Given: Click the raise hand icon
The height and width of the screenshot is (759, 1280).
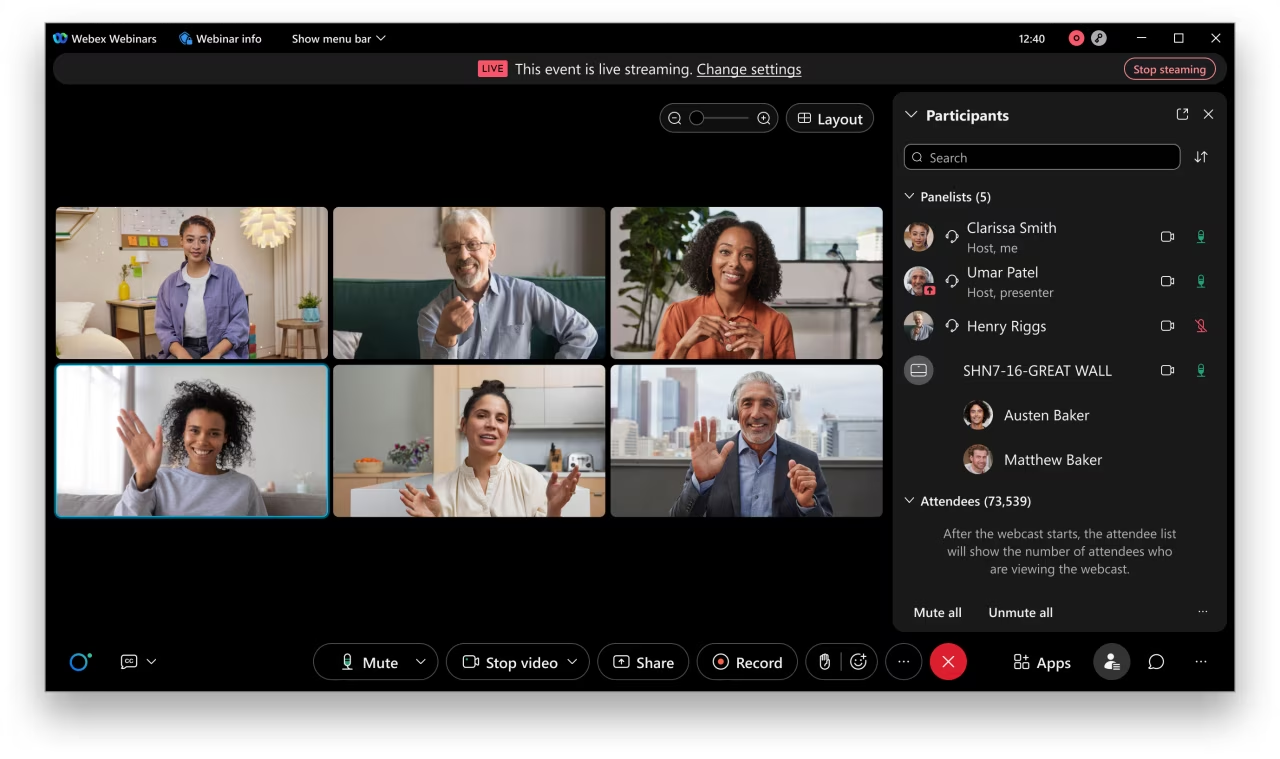Looking at the screenshot, I should [825, 662].
